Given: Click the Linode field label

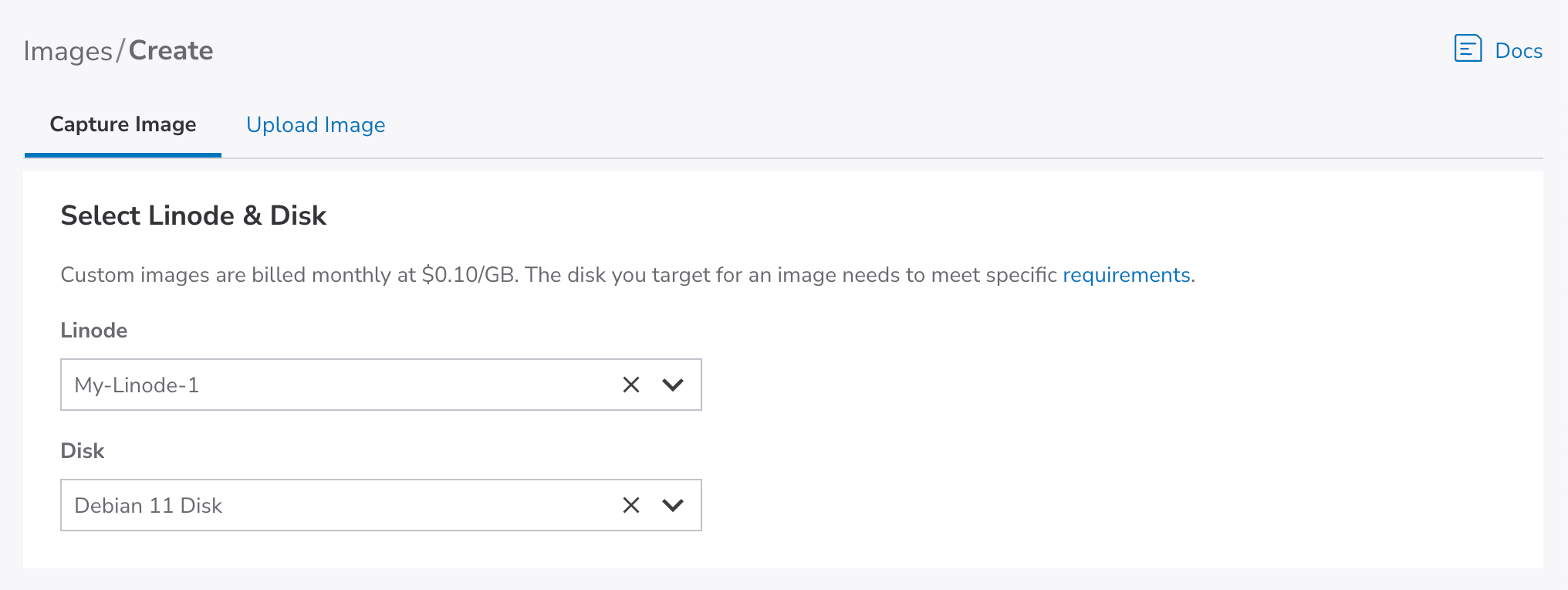Looking at the screenshot, I should coord(93,331).
